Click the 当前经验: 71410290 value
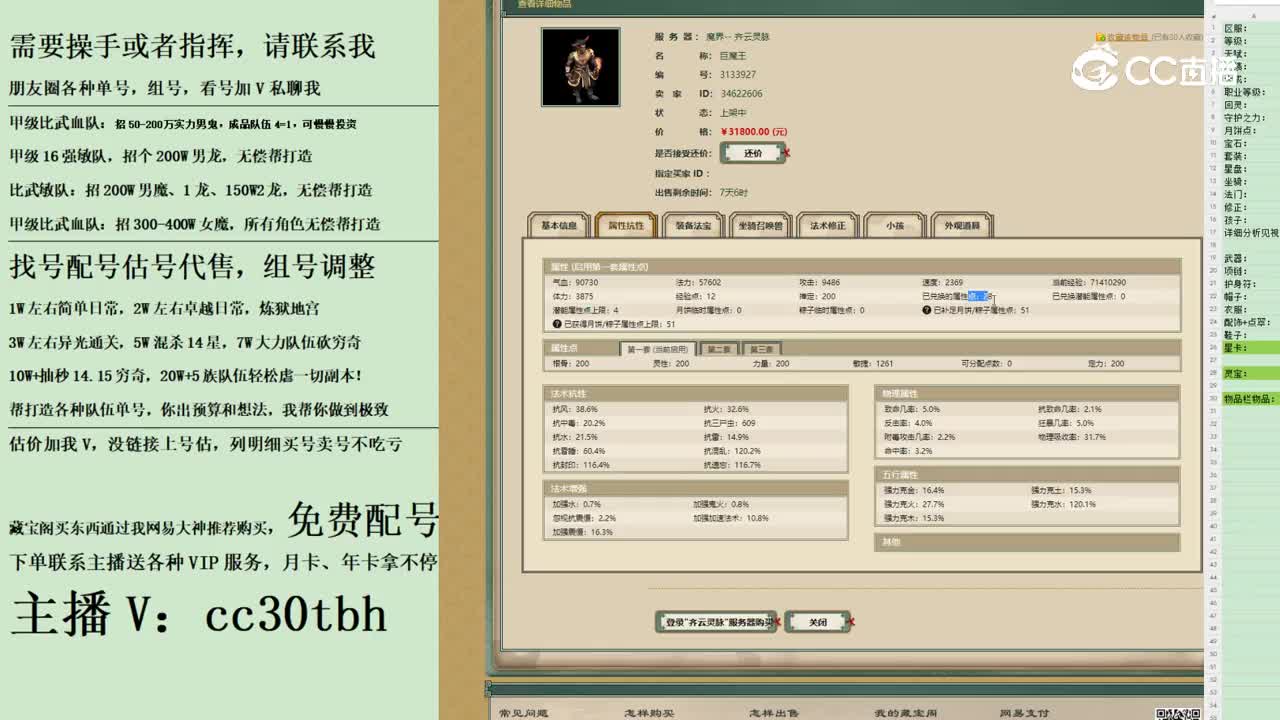Image resolution: width=1280 pixels, height=720 pixels. point(1089,283)
